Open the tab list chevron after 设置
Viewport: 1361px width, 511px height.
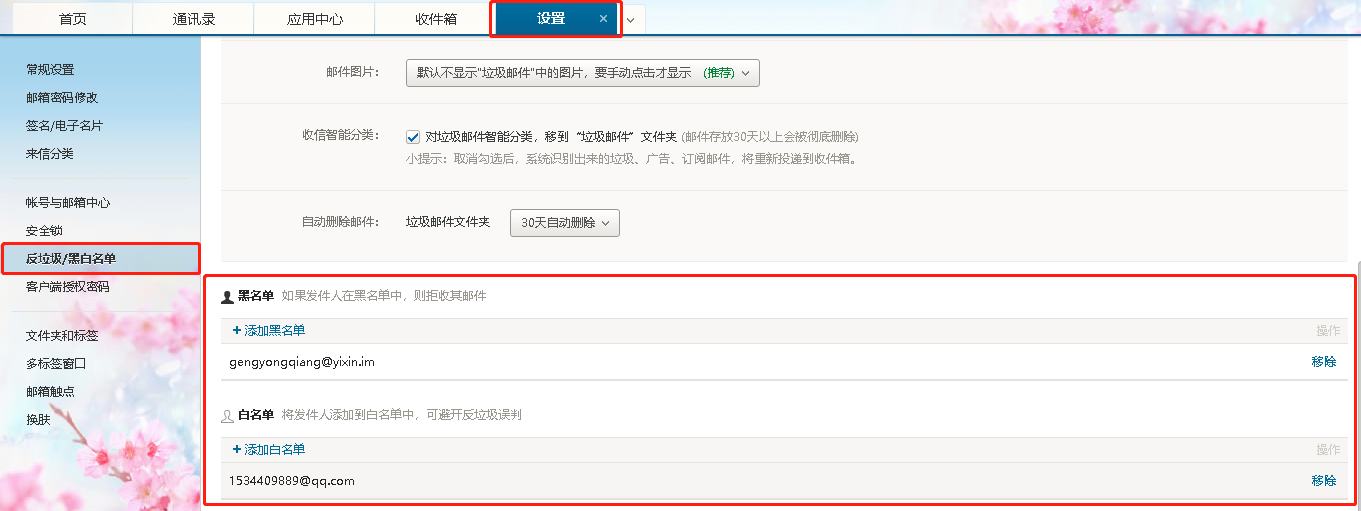631,20
